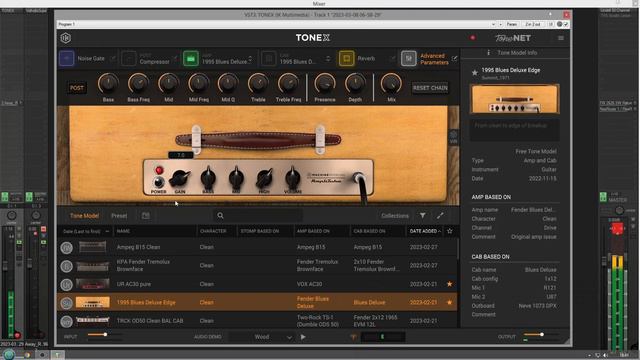The width and height of the screenshot is (640, 360).
Task: Click the amp thumbnail in info panel
Action: [x=515, y=99]
